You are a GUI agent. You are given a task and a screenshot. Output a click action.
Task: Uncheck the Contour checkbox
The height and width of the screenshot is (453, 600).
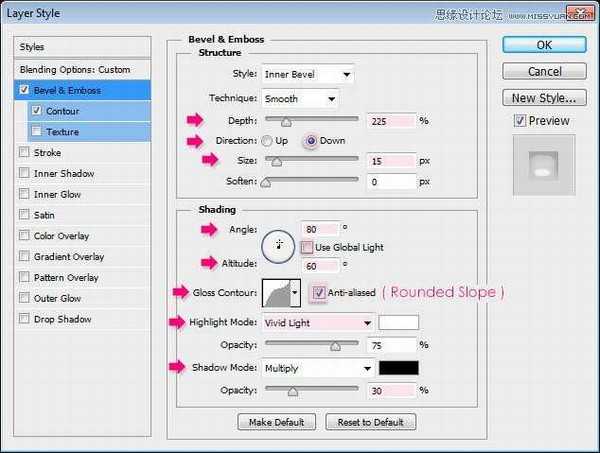pos(36,111)
